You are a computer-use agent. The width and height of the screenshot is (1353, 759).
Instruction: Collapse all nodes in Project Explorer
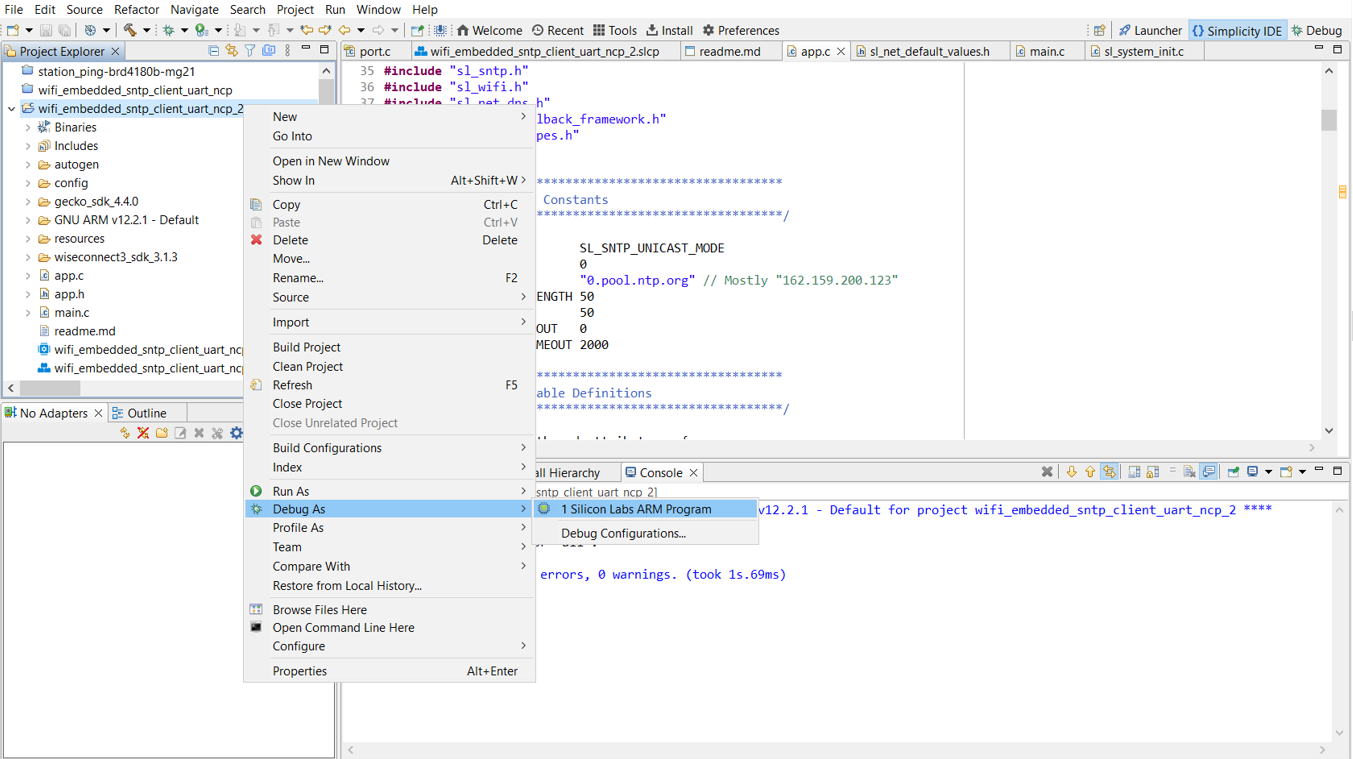pyautogui.click(x=214, y=50)
